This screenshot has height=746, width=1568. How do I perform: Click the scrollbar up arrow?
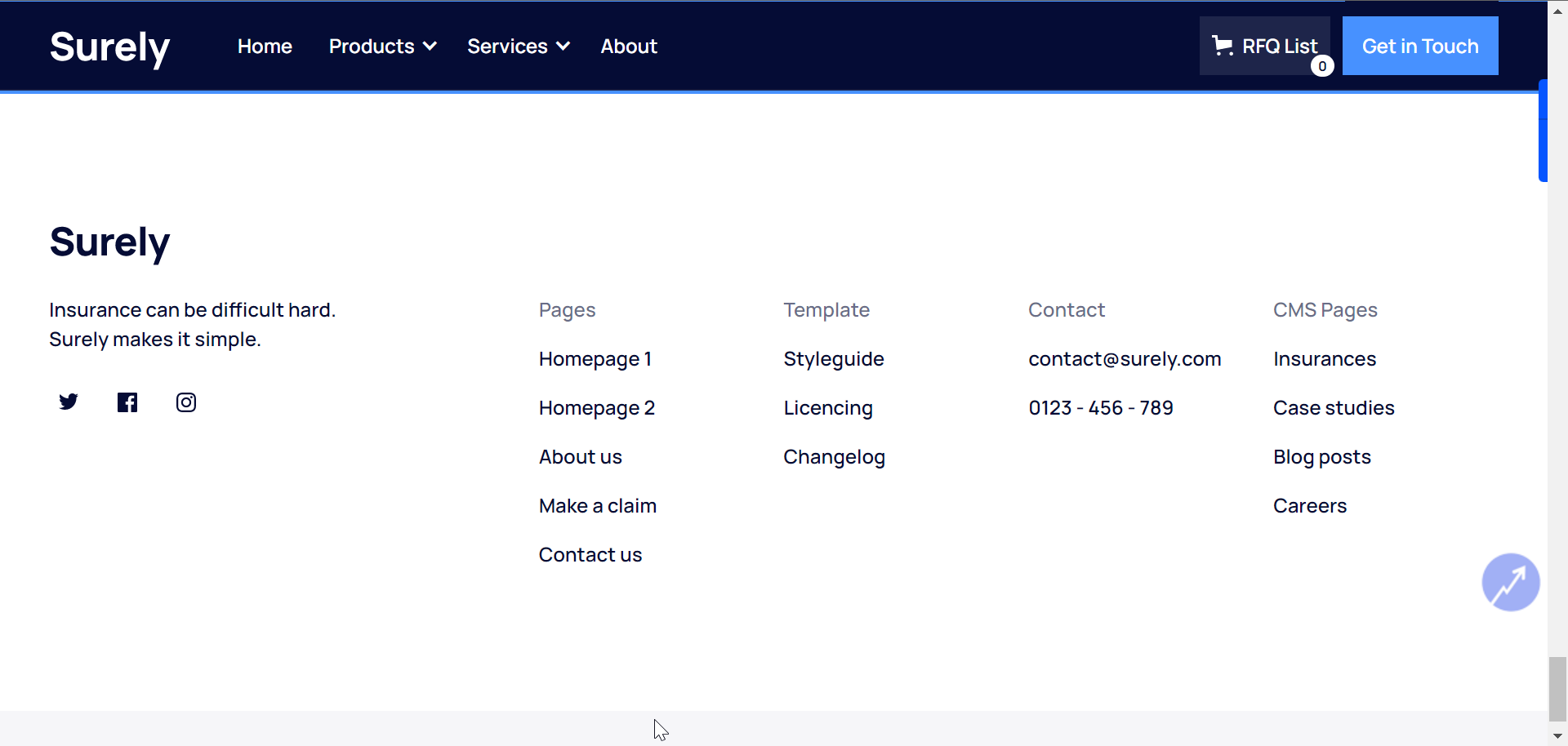tap(1557, 10)
